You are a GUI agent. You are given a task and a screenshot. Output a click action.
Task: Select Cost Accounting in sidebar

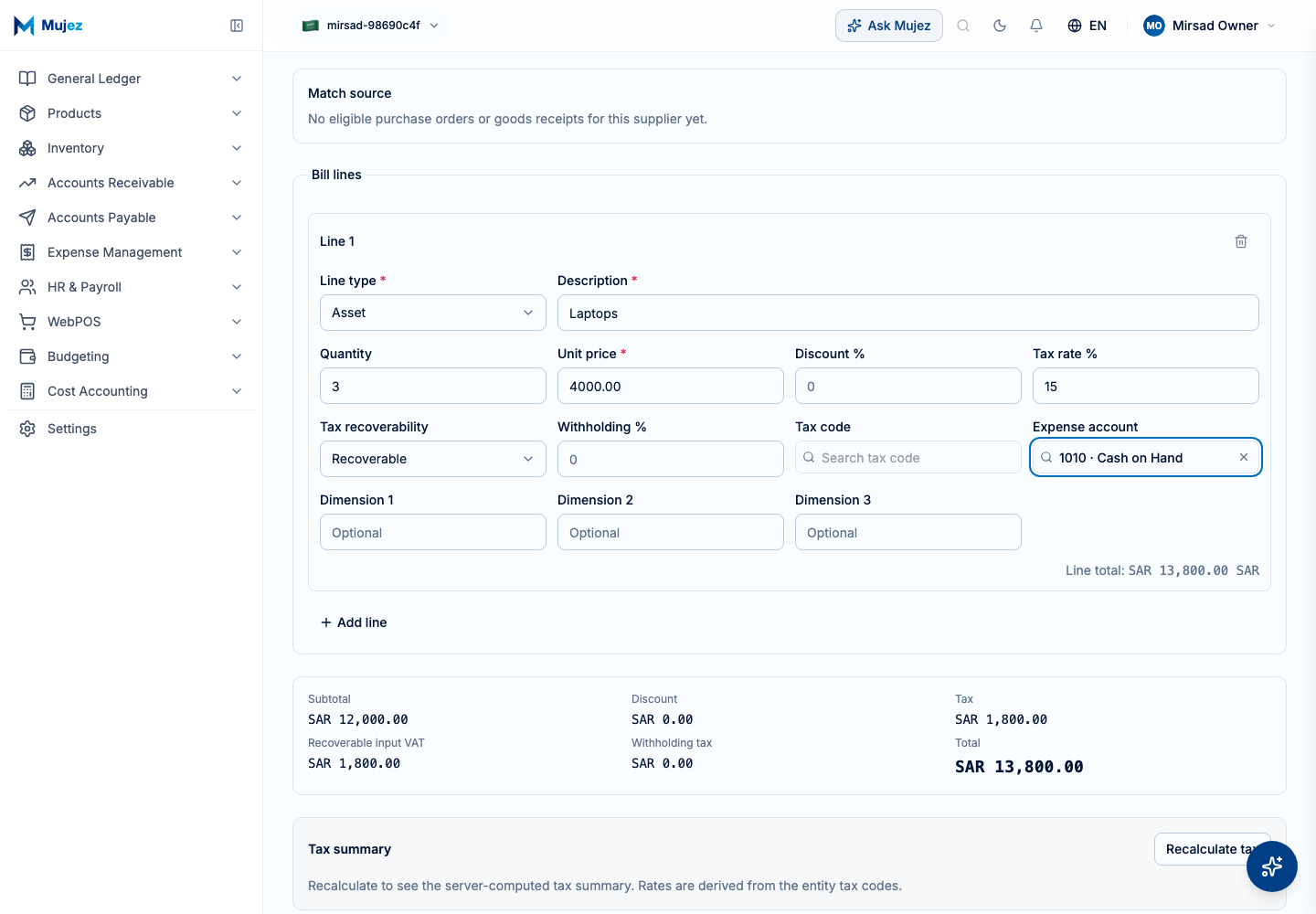point(131,391)
